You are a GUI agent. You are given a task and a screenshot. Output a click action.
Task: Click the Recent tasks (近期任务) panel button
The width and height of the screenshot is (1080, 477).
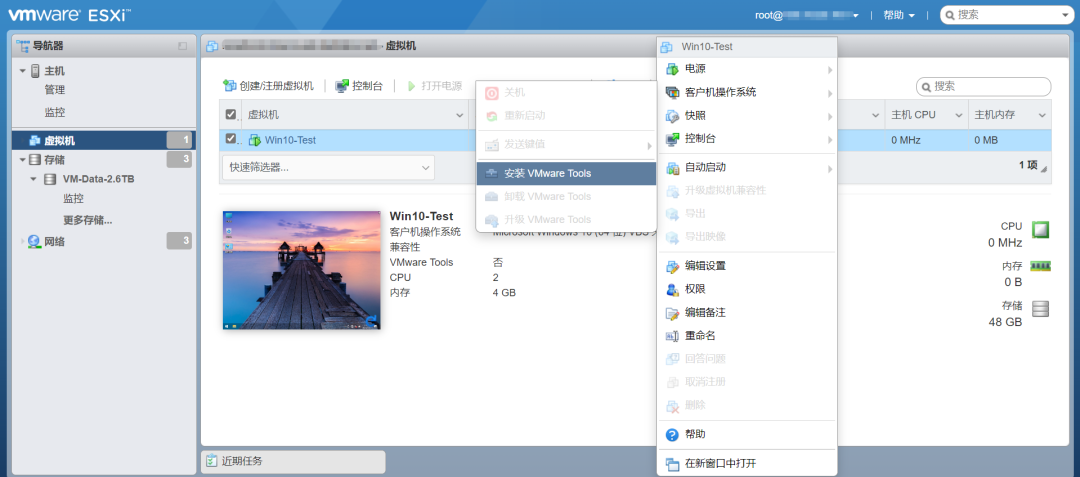(293, 461)
